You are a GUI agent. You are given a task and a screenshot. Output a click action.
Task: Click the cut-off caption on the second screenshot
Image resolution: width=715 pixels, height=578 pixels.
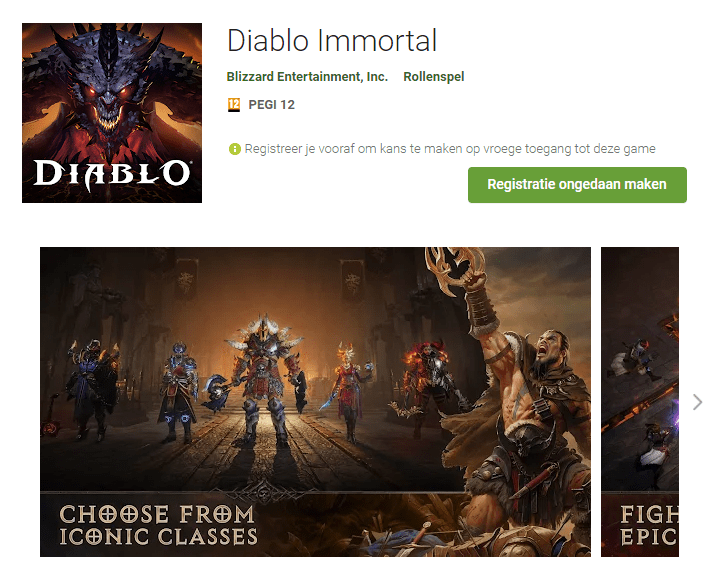[x=648, y=525]
